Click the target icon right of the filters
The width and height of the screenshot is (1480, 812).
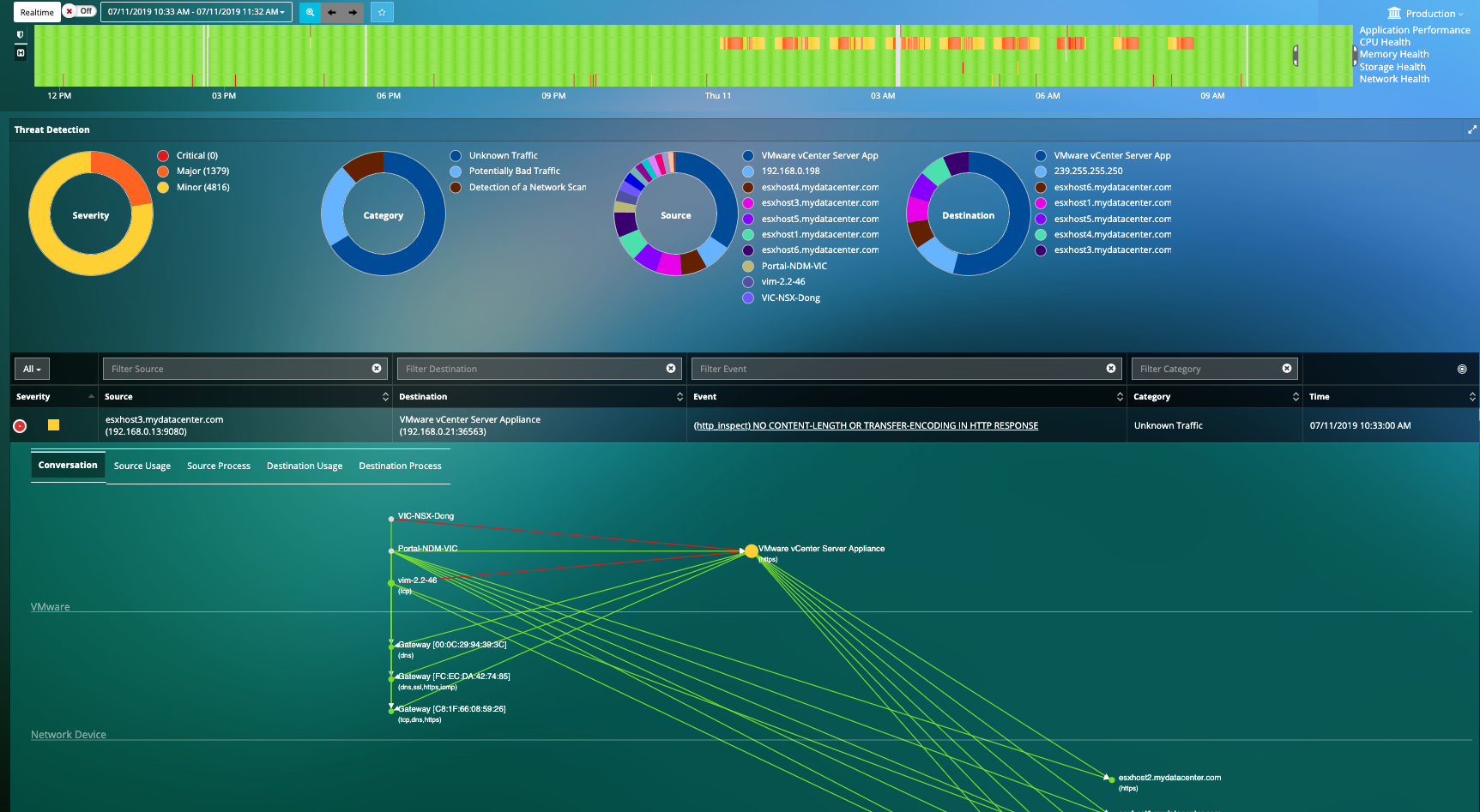click(1462, 370)
